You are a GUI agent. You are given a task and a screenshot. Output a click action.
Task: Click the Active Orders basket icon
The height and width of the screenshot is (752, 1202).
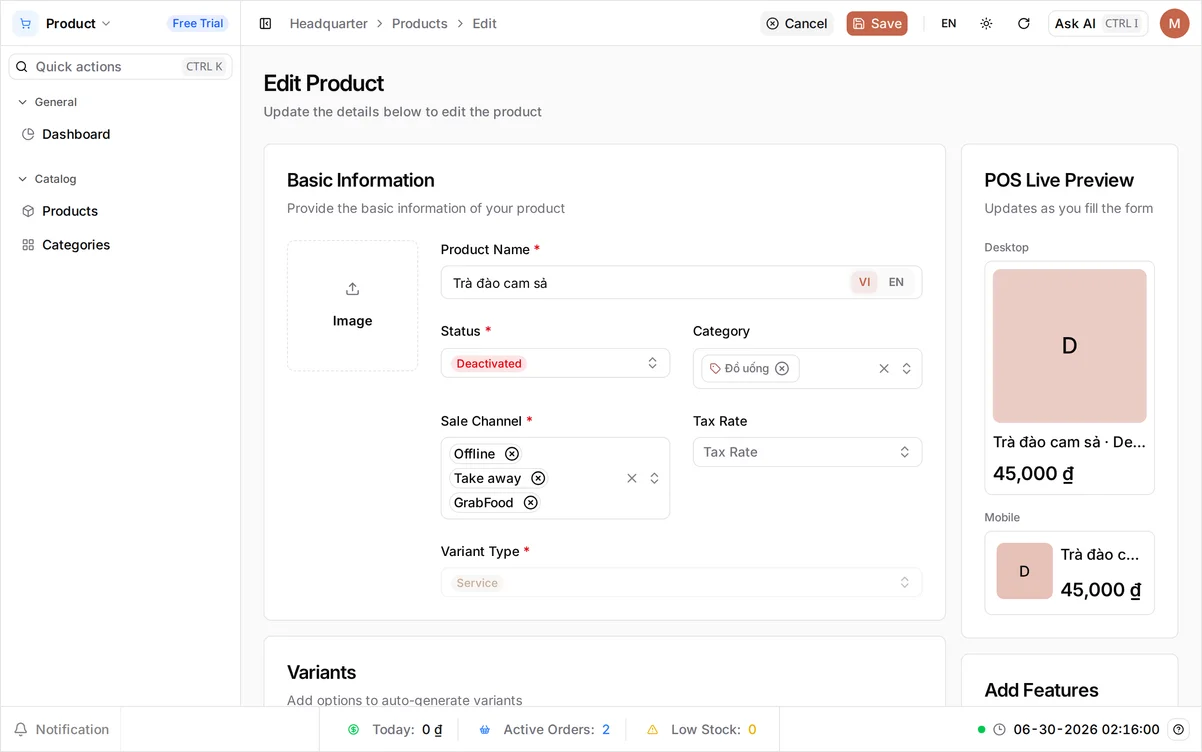pyautogui.click(x=485, y=730)
